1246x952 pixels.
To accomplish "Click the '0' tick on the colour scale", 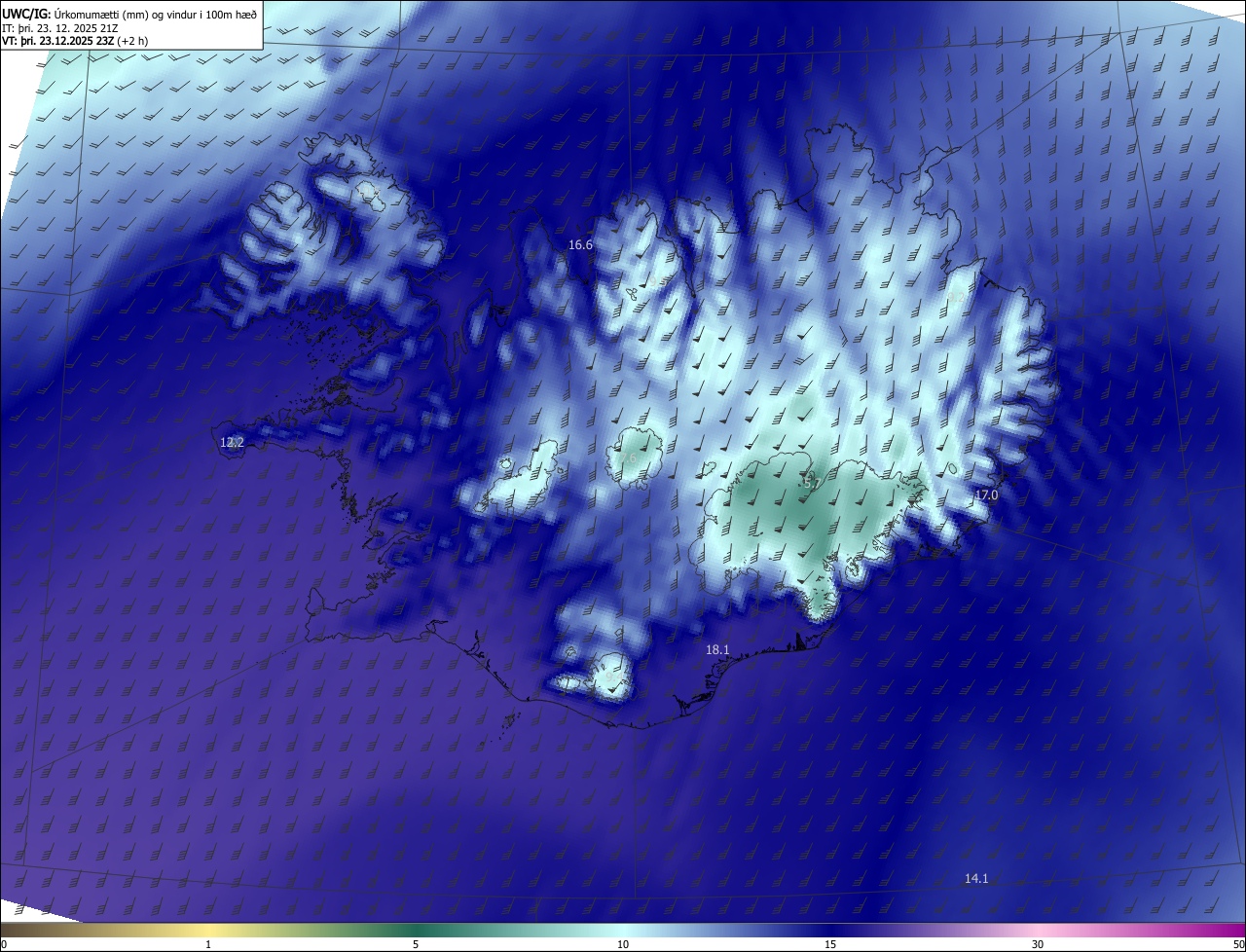I will [x=4, y=944].
